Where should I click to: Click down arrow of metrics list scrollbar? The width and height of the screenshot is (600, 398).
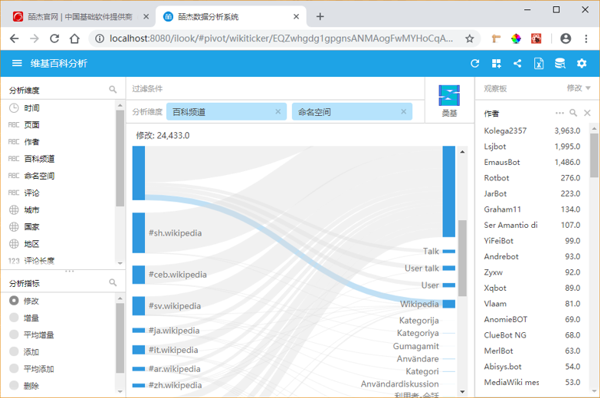click(x=120, y=391)
